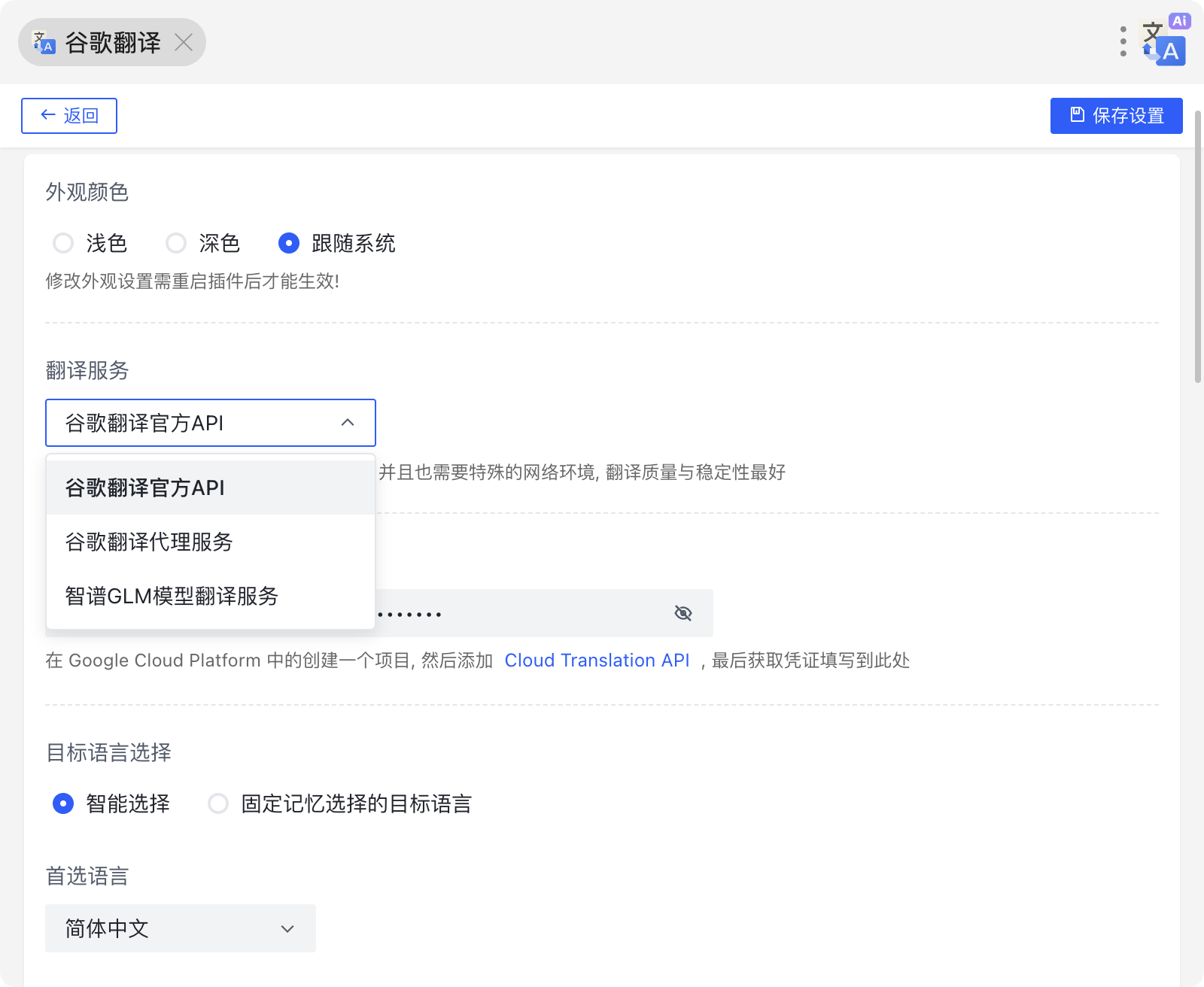Go back with the 返回 button
1204x987 pixels.
pos(69,116)
